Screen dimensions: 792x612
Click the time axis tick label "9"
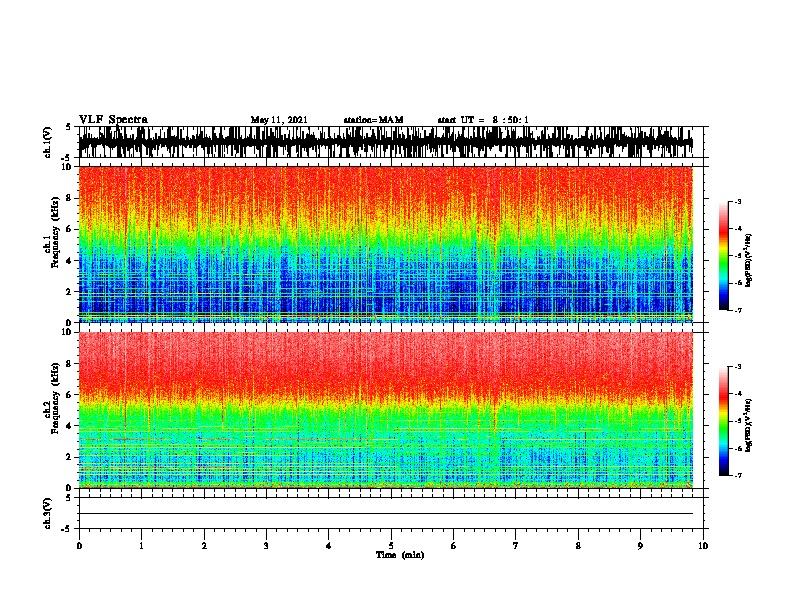(640, 546)
